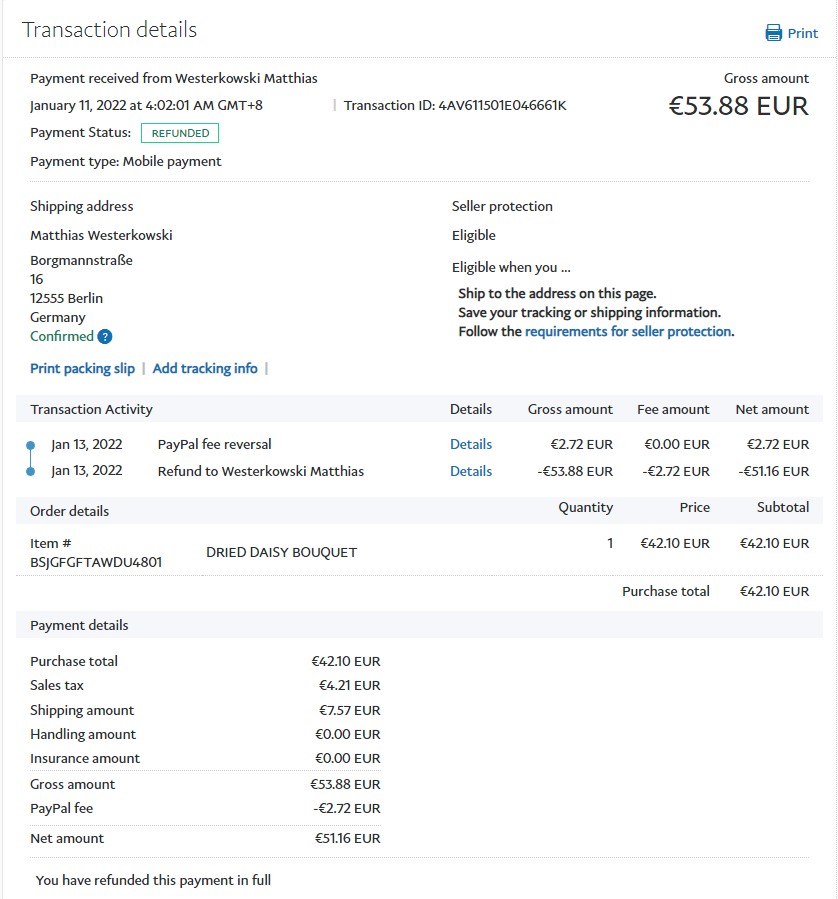Screen dimensions: 838x899
Task: Open Add tracking info link
Action: coord(205,368)
